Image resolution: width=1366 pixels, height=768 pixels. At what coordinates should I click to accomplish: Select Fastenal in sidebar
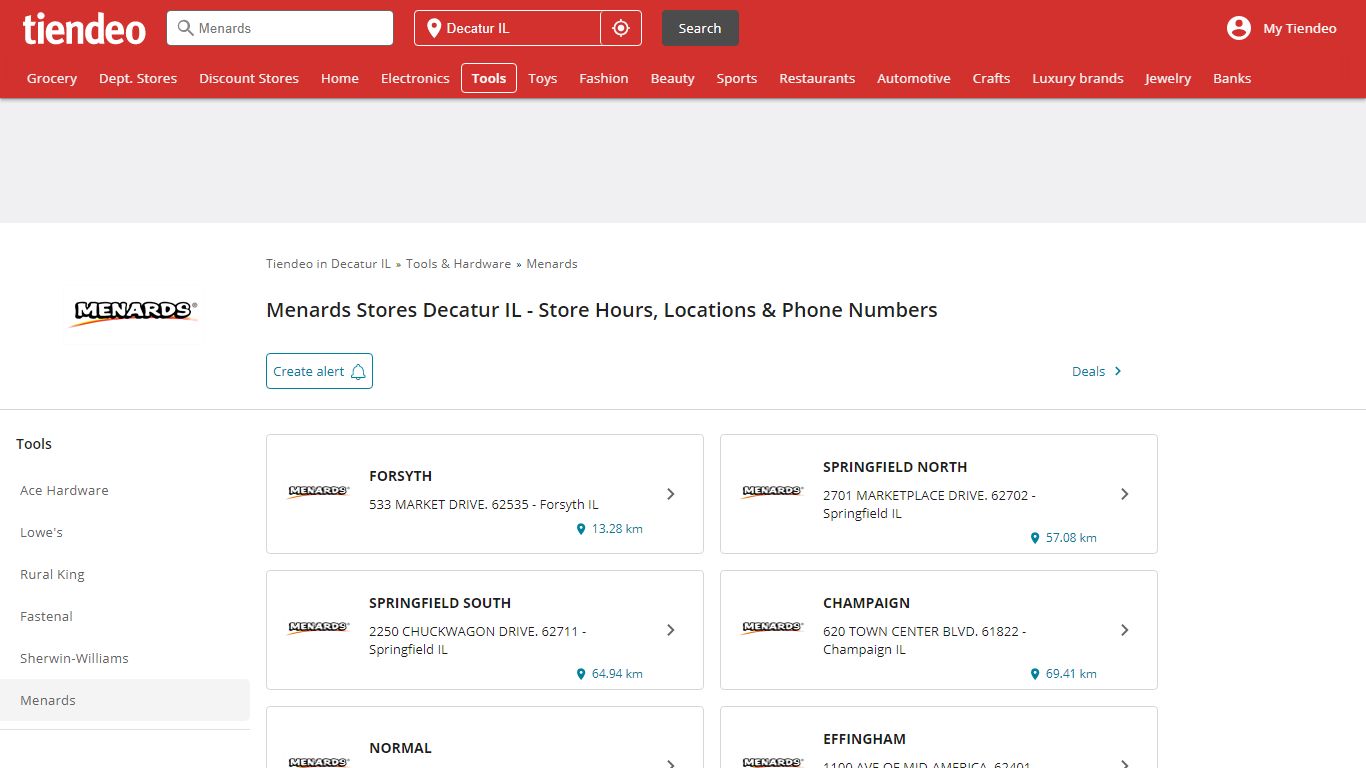(x=46, y=616)
